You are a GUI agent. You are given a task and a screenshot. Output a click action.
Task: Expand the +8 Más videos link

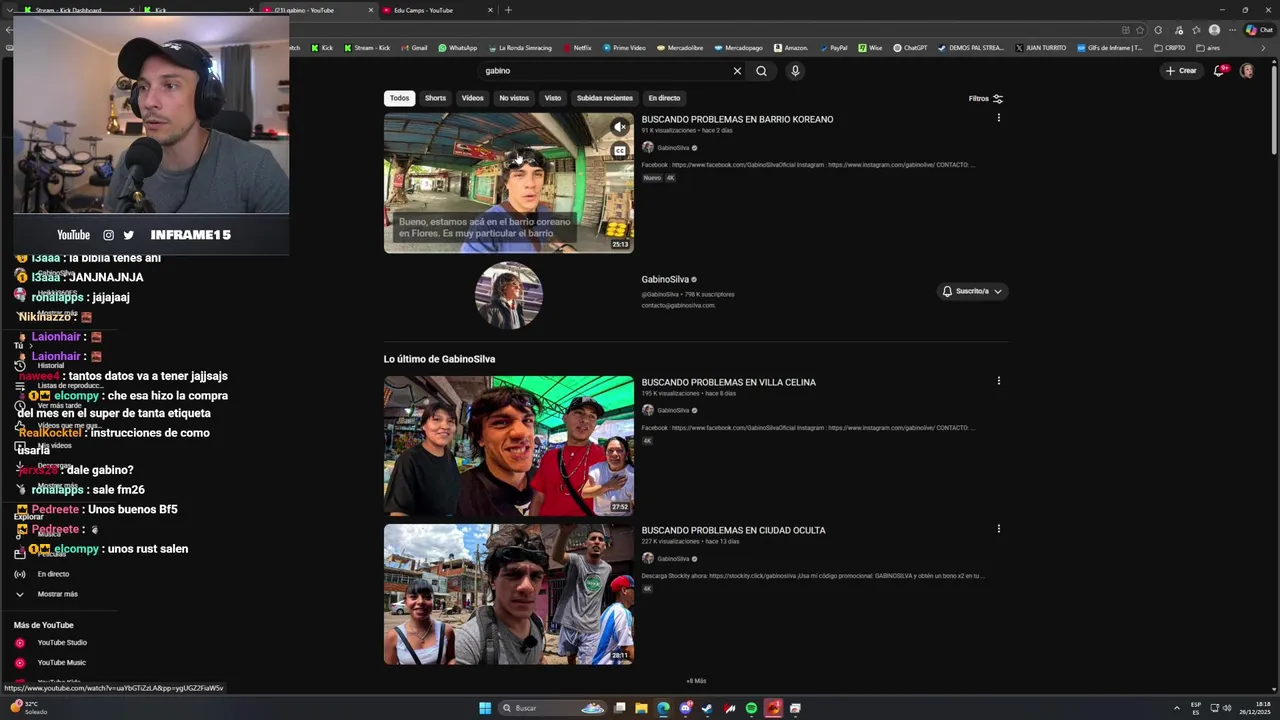click(696, 681)
